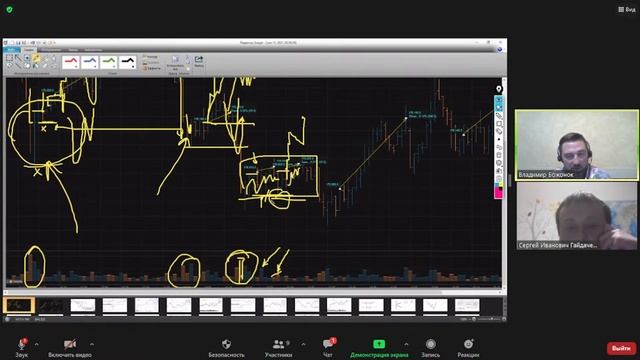This screenshot has width=640, height=360.
Task: Click the vertical scrollbar beside the chart
Action: (504, 184)
